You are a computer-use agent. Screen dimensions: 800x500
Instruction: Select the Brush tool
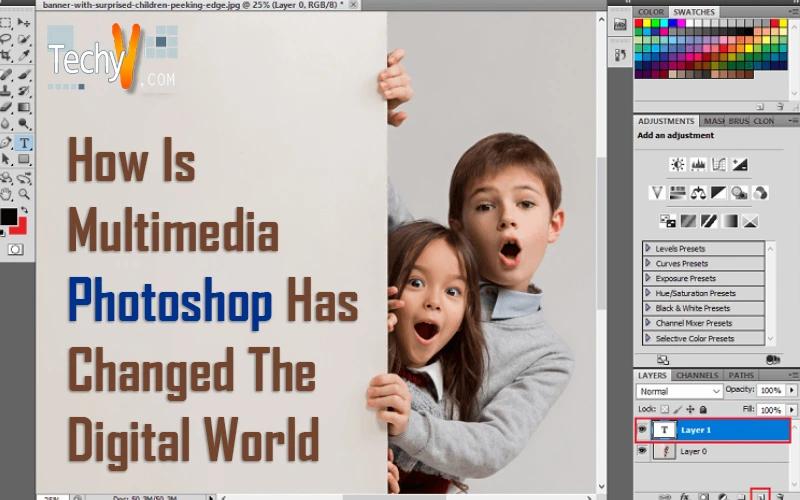(x=23, y=74)
